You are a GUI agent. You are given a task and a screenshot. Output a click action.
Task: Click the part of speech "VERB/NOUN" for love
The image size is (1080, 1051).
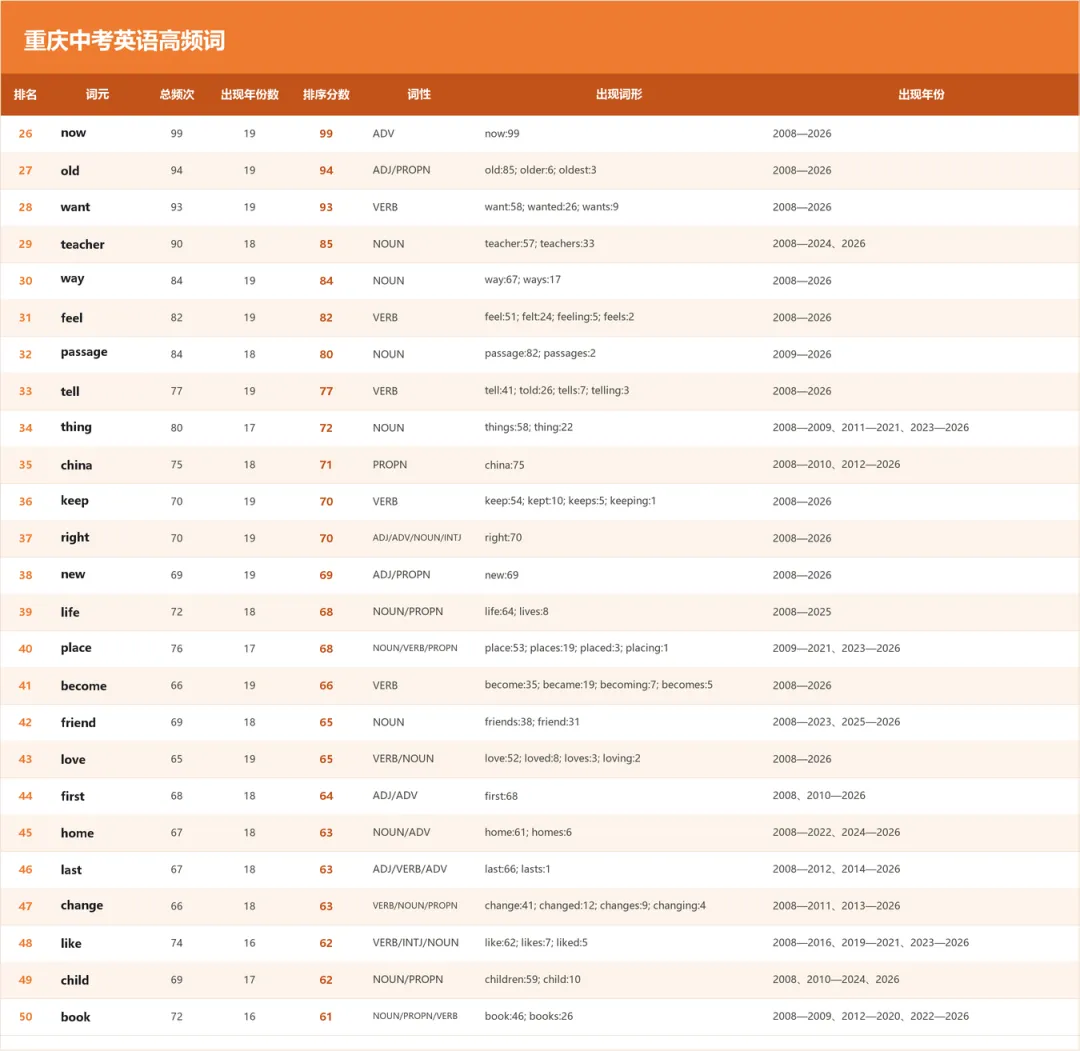(403, 758)
